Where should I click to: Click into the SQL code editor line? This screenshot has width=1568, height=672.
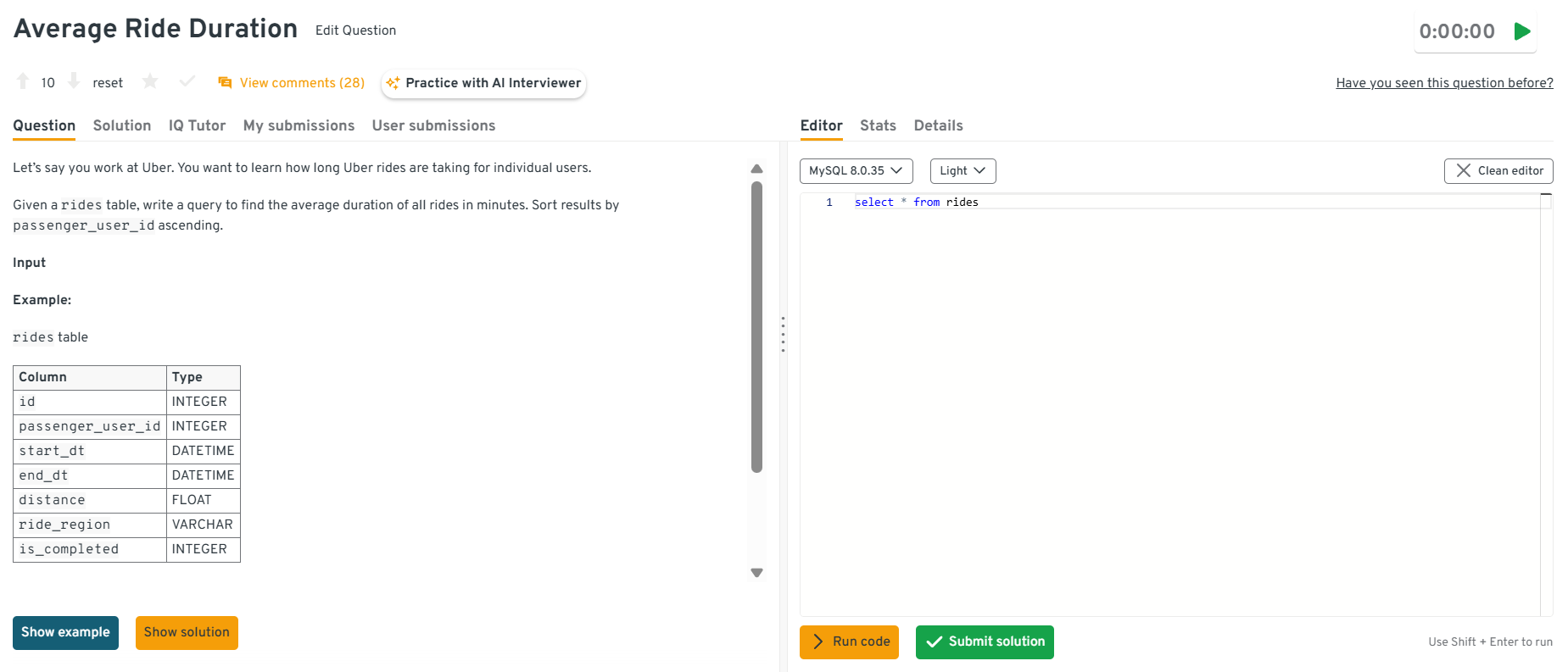1187,203
